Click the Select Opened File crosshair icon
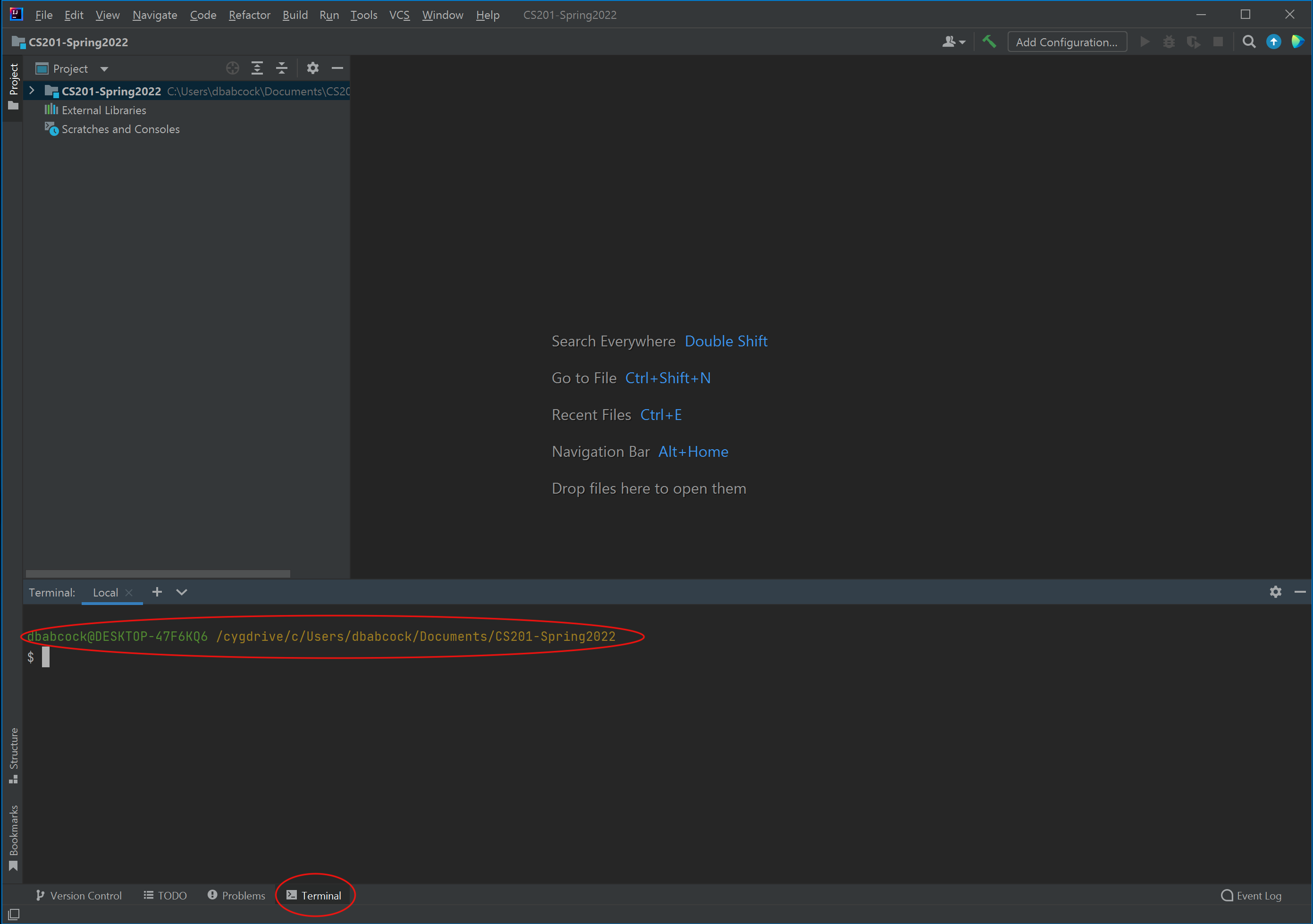Image resolution: width=1313 pixels, height=924 pixels. pos(232,68)
